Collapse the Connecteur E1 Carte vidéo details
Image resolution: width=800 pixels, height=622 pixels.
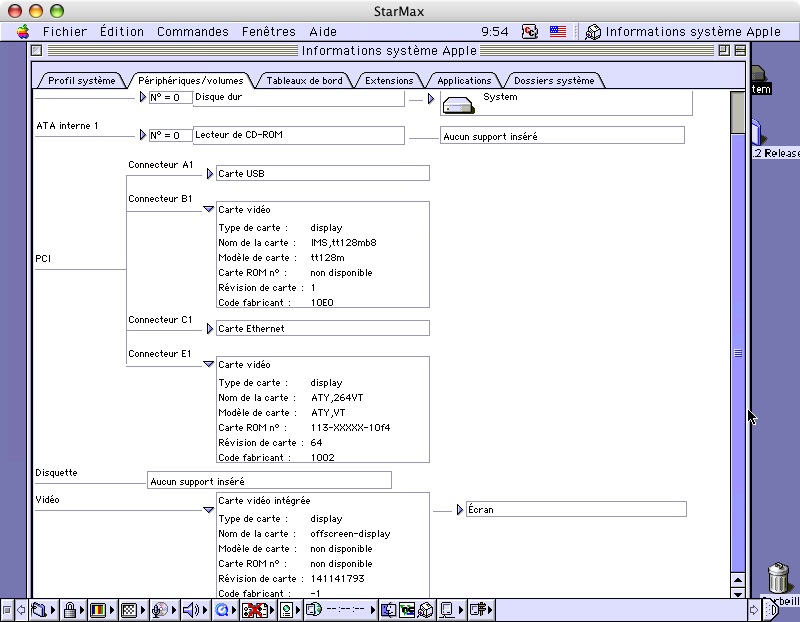(208, 364)
